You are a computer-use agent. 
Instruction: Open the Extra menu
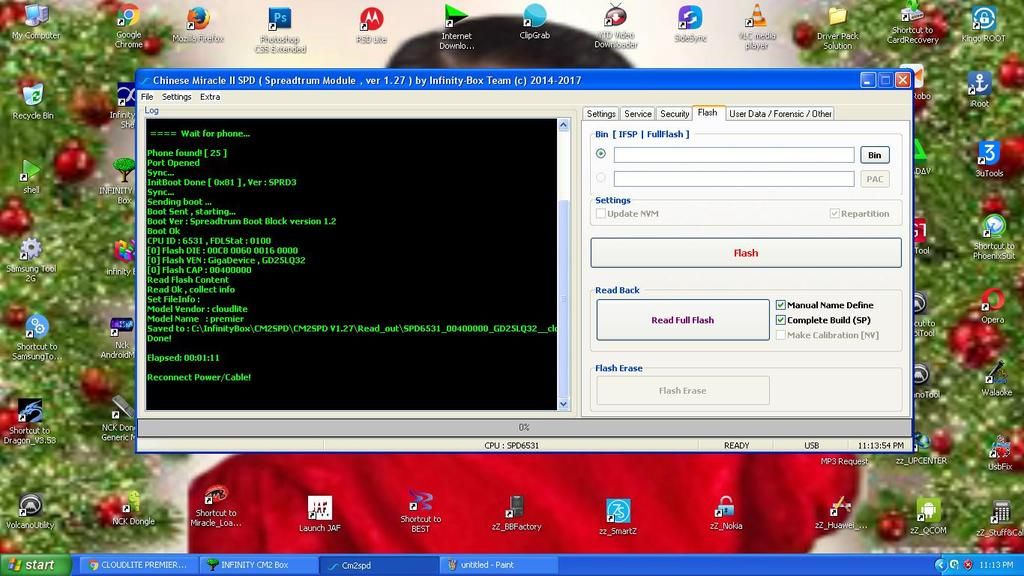(x=210, y=97)
